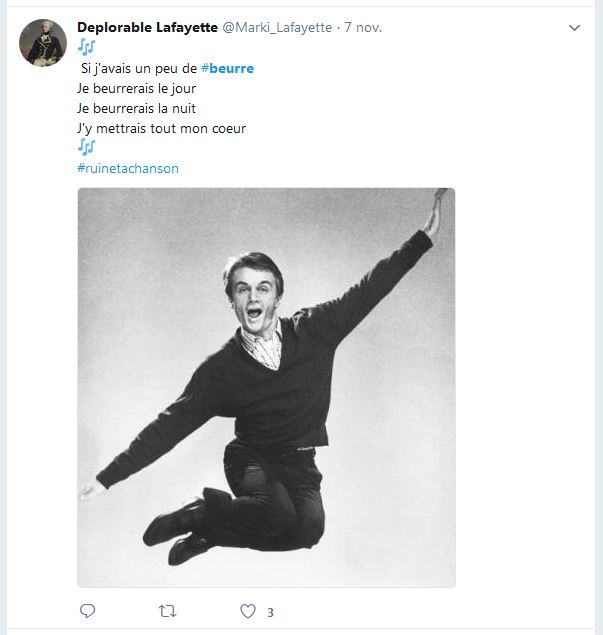Click the display name Deplorable Lafayette
This screenshot has height=635, width=603.
tap(147, 27)
